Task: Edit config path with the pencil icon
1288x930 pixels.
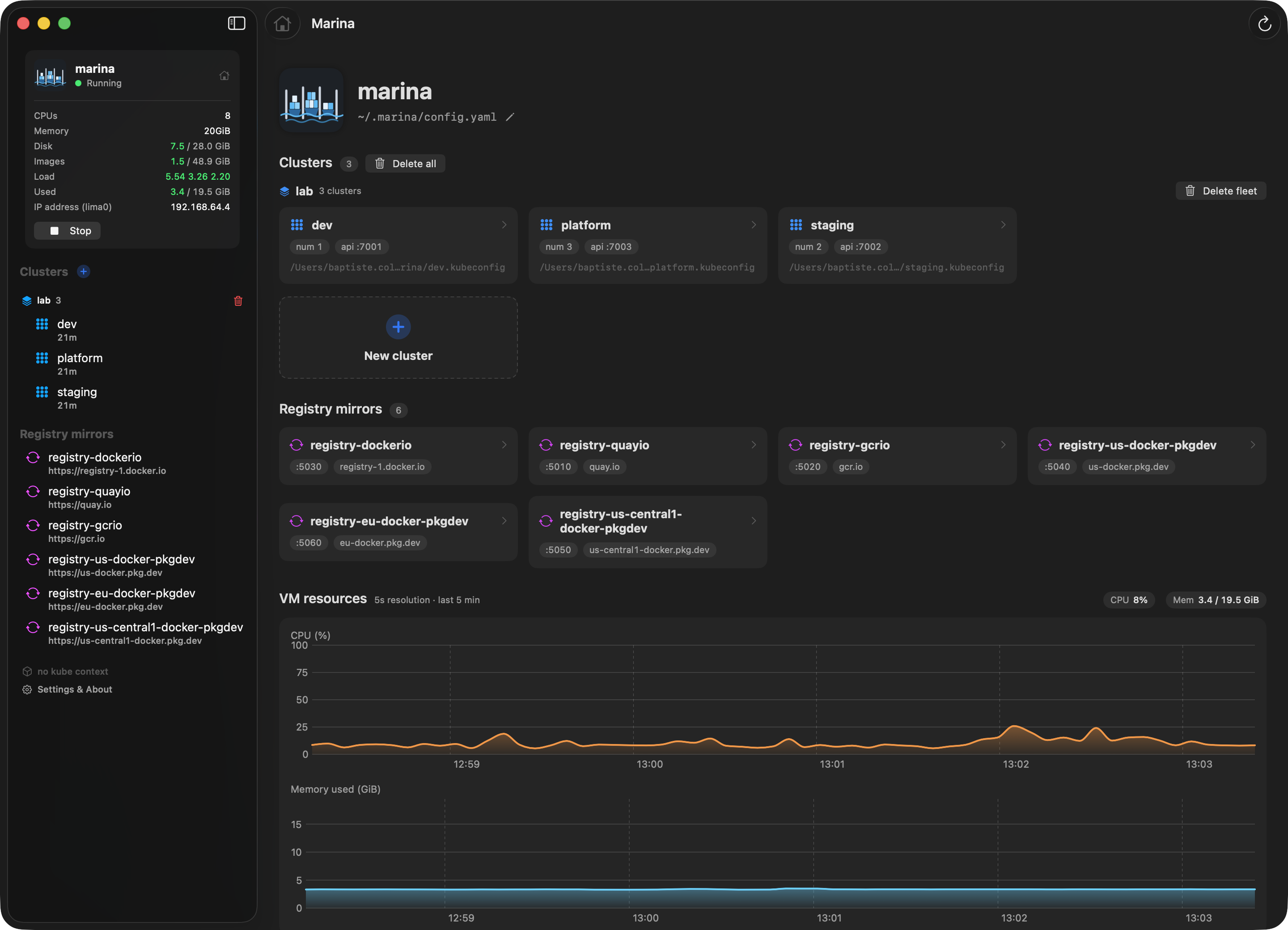Action: coord(510,117)
